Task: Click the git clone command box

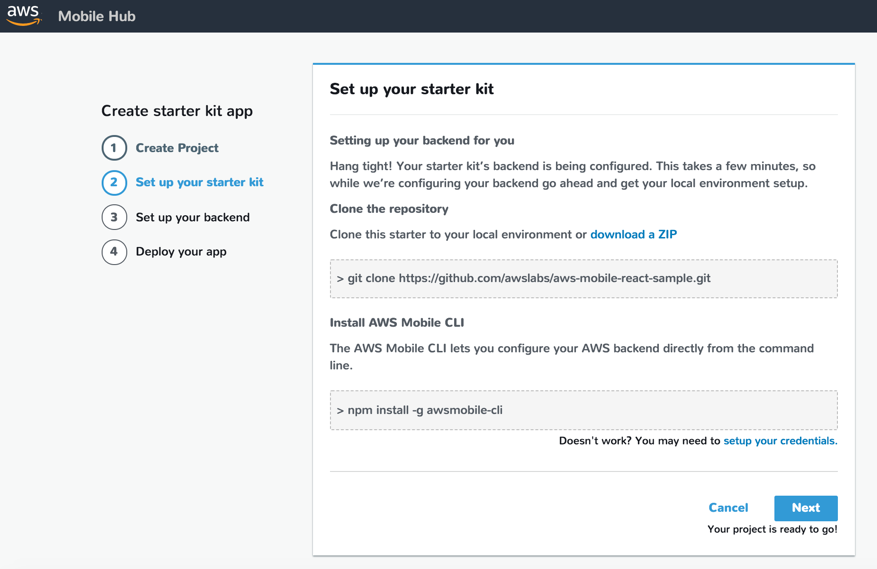Action: click(x=583, y=279)
